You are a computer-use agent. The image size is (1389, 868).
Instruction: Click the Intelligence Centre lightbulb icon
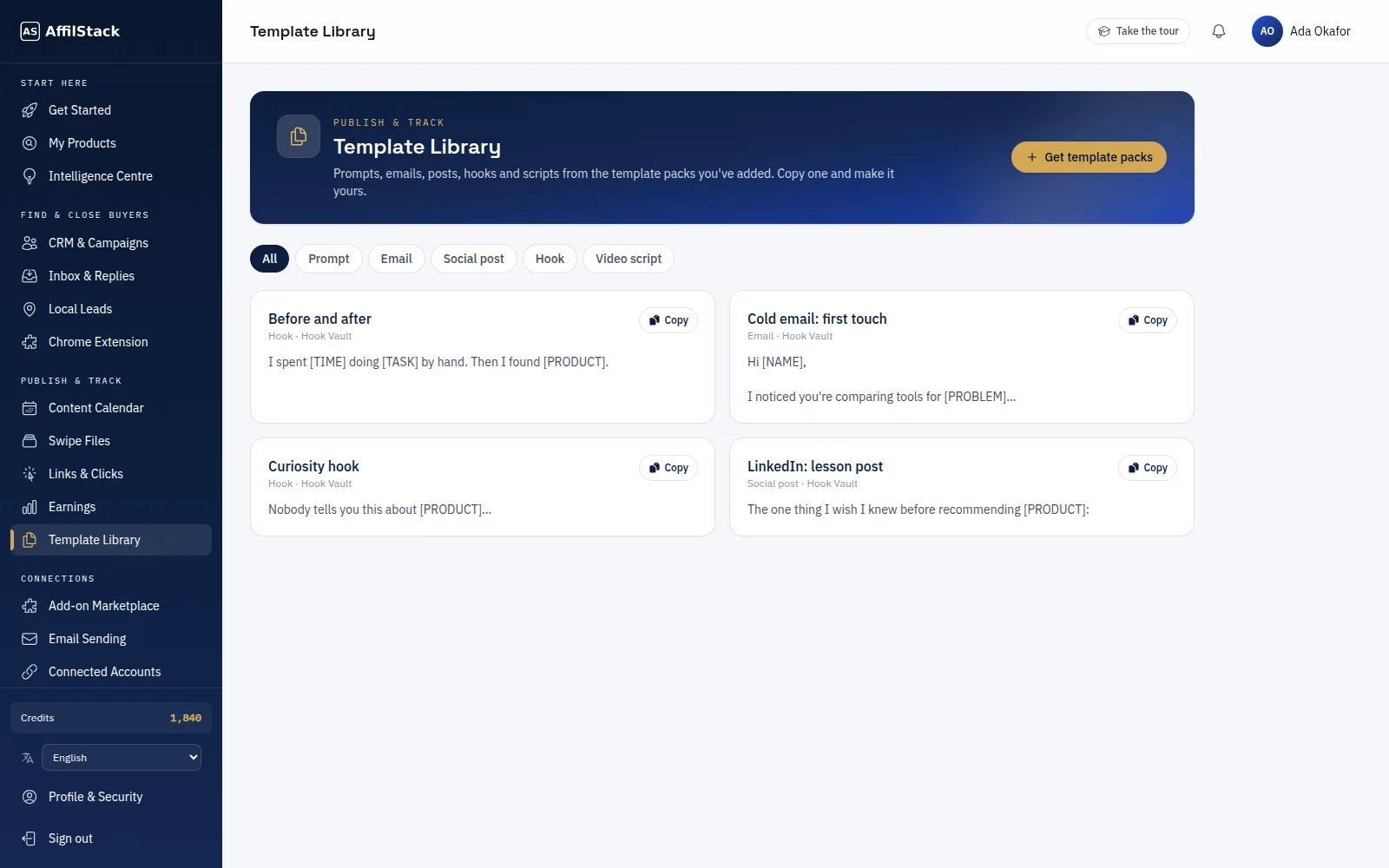(x=30, y=176)
